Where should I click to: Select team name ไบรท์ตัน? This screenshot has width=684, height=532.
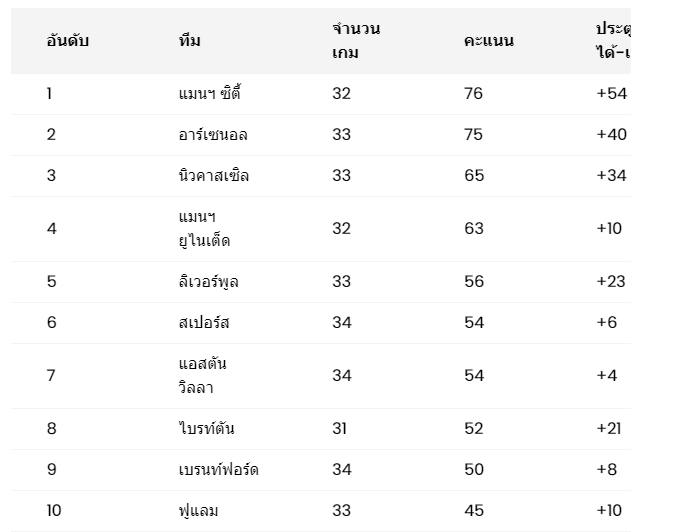point(206,428)
